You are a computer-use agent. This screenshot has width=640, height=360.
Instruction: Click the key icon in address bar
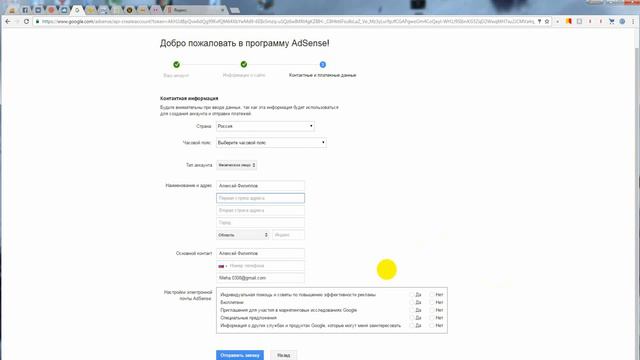click(539, 21)
